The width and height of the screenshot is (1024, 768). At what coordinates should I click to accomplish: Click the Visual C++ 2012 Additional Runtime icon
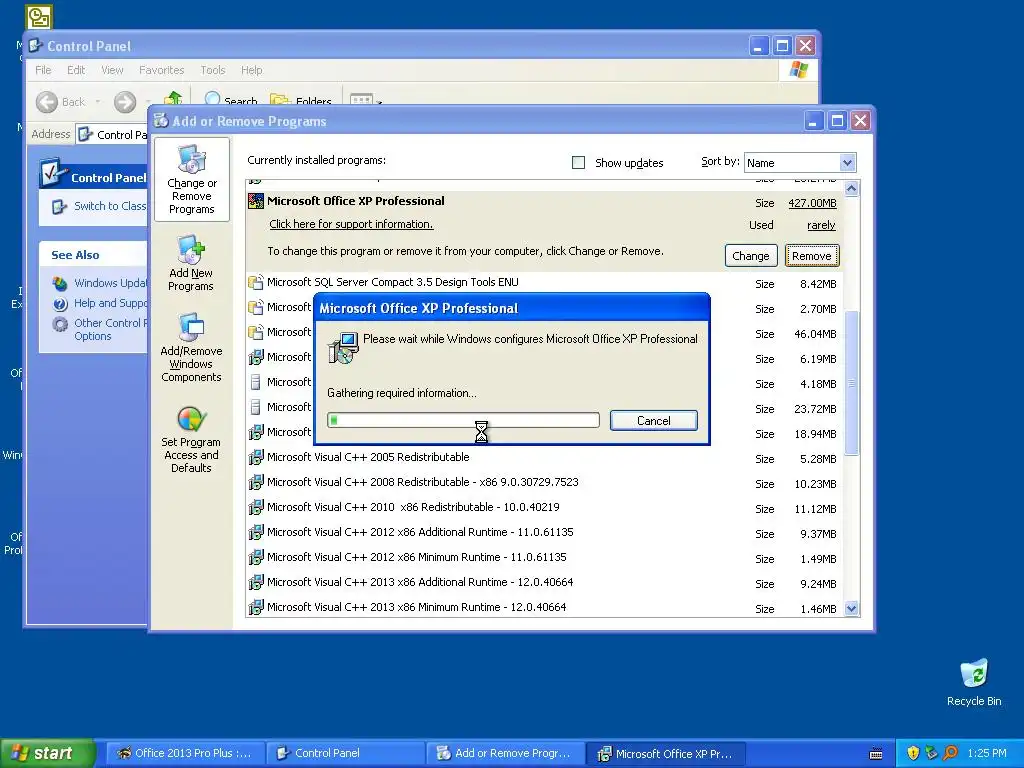point(256,532)
